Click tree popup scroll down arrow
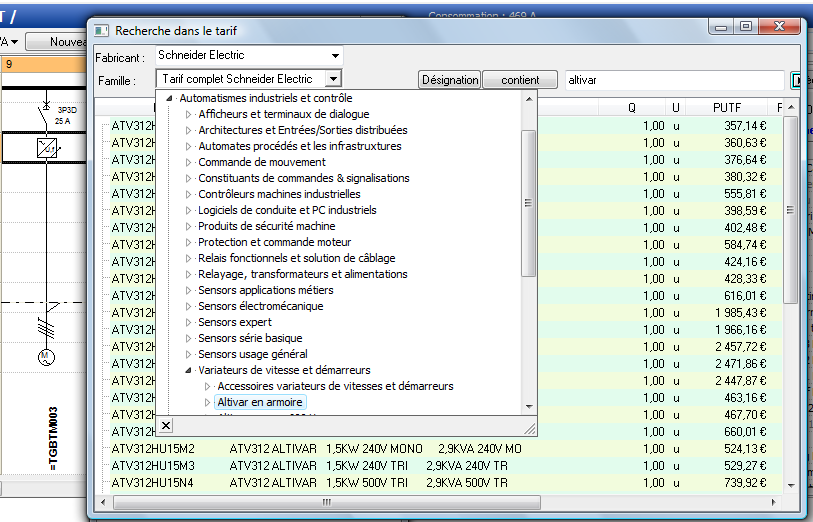 tap(529, 407)
